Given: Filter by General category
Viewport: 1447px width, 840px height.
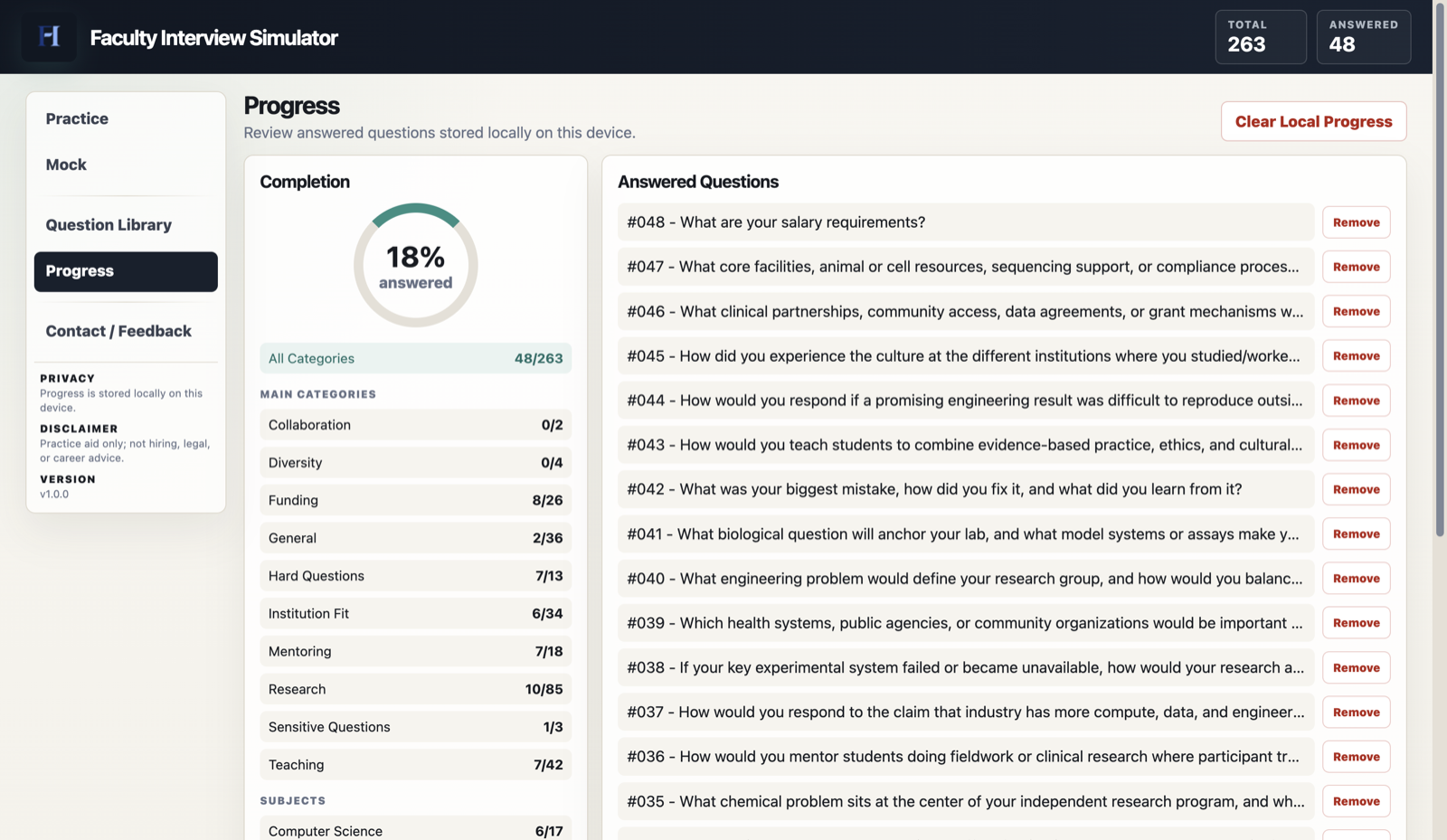Looking at the screenshot, I should click(x=415, y=538).
